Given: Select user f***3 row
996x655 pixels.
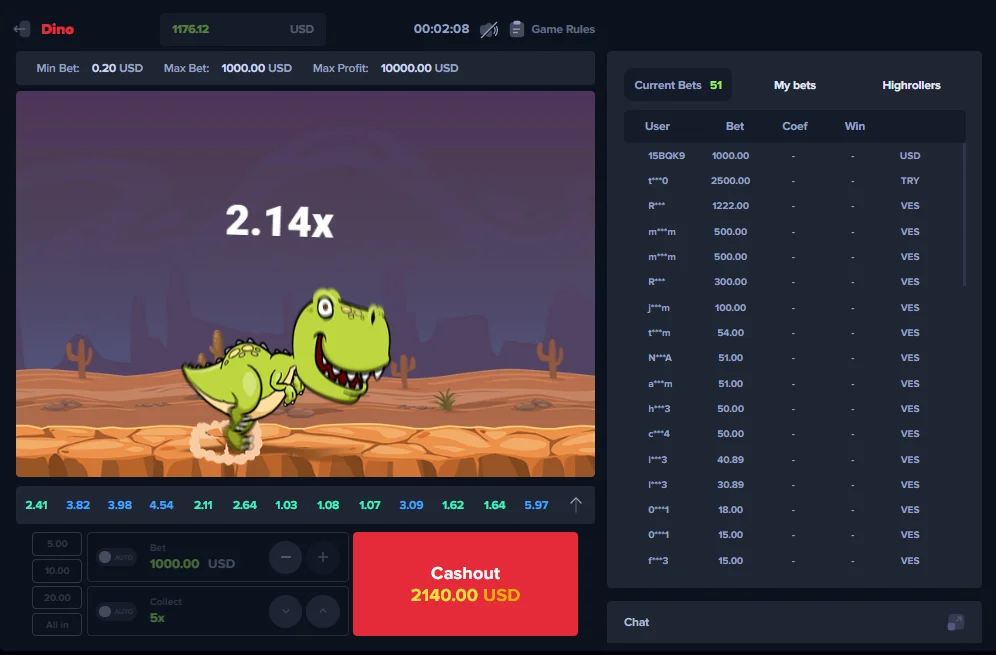Looking at the screenshot, I should tap(794, 560).
